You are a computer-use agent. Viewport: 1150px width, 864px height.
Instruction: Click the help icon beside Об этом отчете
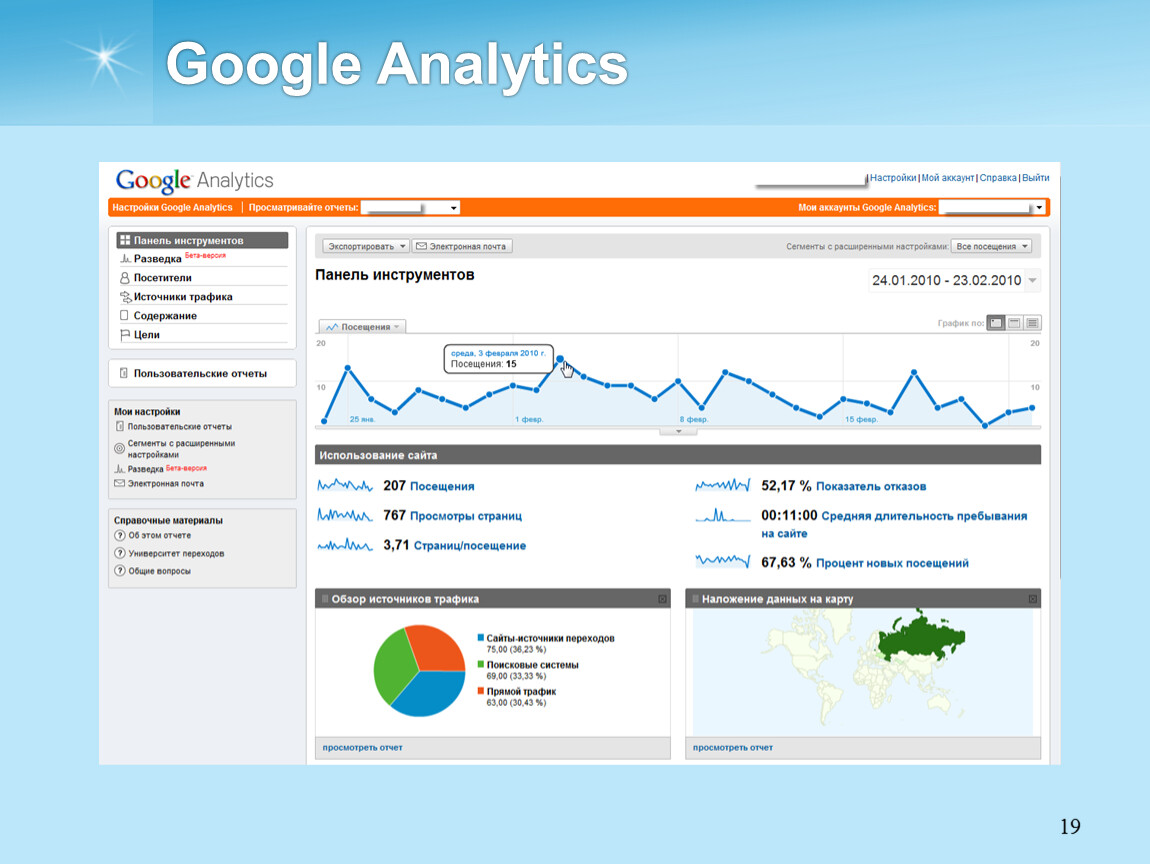pyautogui.click(x=120, y=535)
